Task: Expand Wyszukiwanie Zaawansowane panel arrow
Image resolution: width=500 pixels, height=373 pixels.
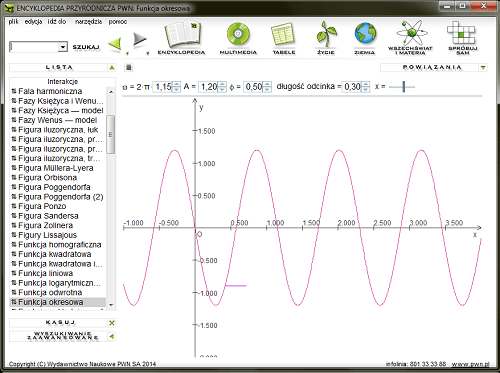Action: (x=112, y=336)
